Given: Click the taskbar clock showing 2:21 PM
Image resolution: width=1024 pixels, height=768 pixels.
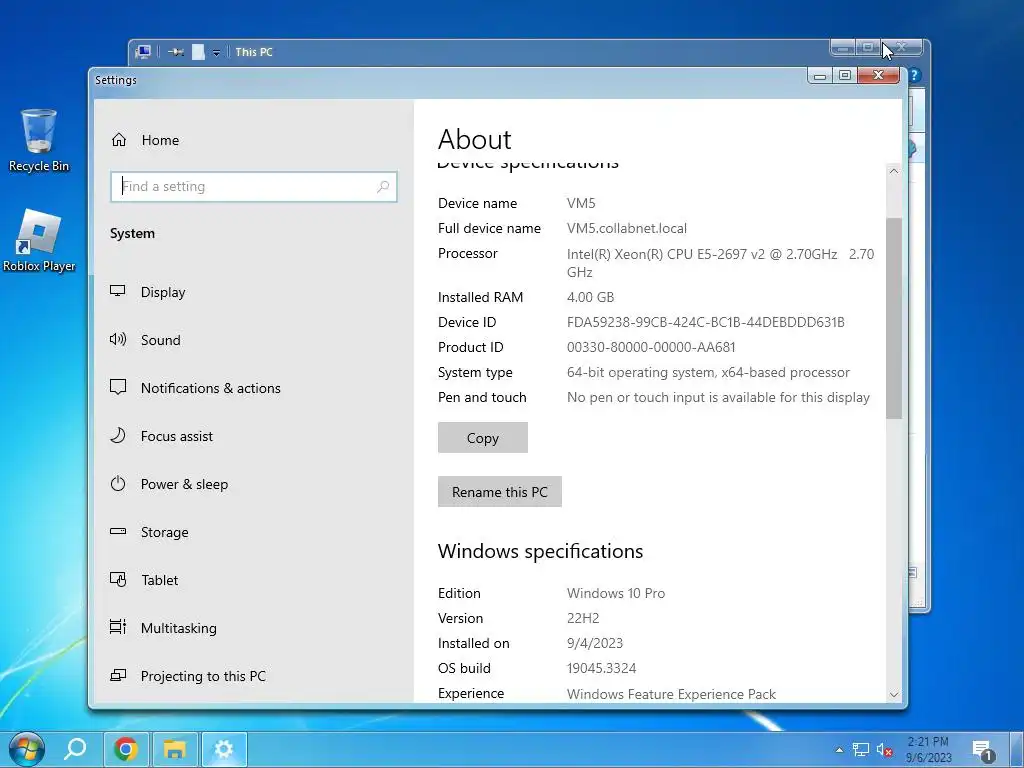Looking at the screenshot, I should 929,750.
